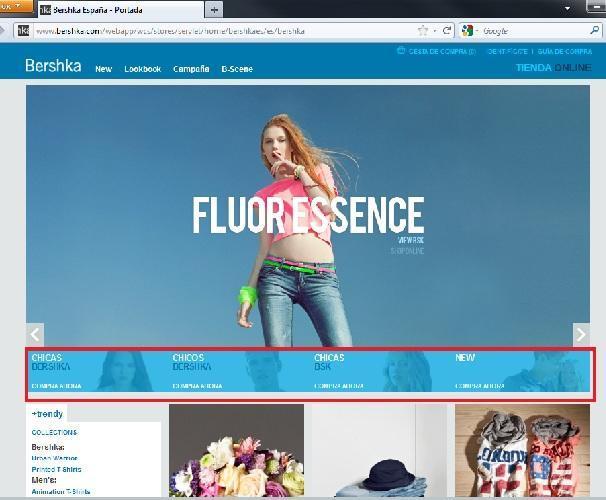Click the Google search engine icon
Screen dimensions: 606x500
pos(468,31)
